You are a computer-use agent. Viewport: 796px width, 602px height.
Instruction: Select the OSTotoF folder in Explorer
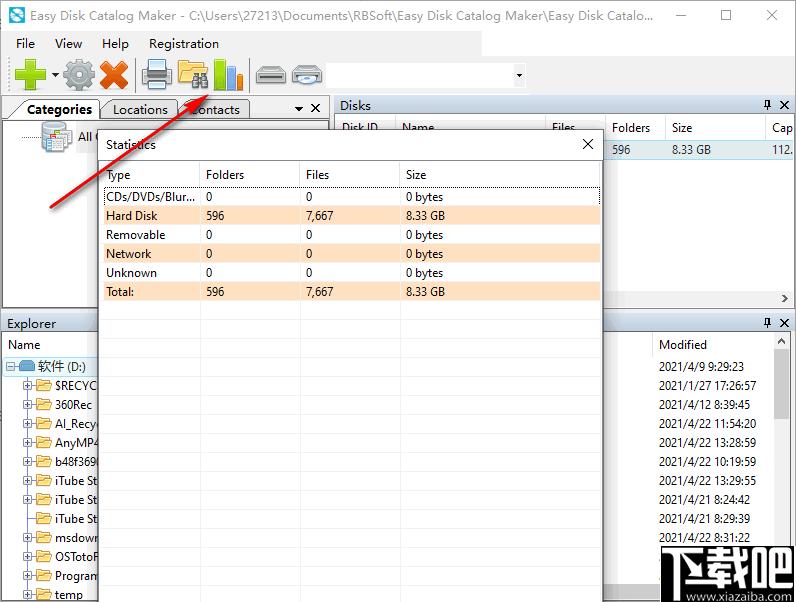(76, 556)
